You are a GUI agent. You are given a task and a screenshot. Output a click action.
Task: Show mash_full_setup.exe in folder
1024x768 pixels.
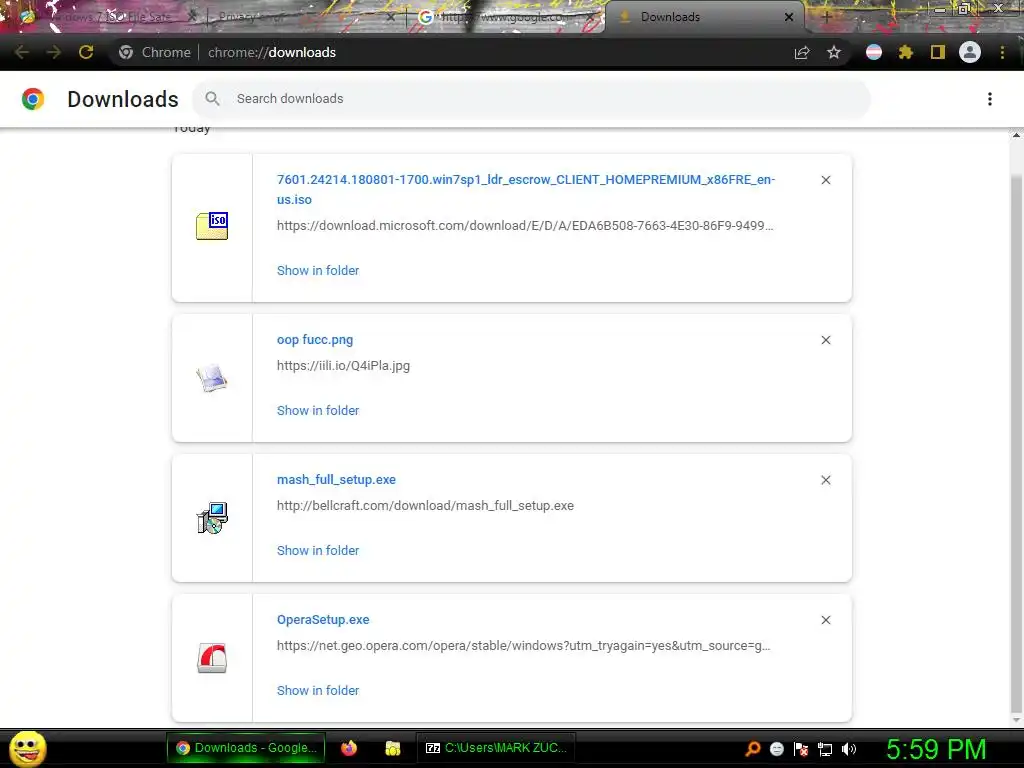(318, 551)
